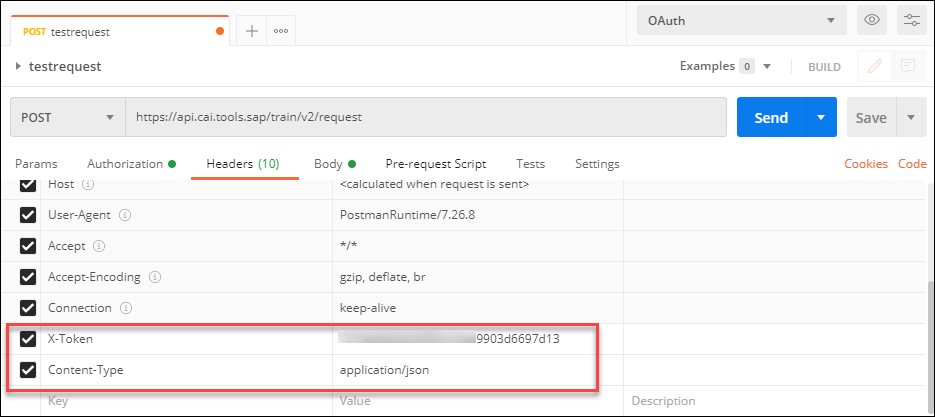The image size is (935, 417).
Task: Click the tab options ellipsis icon
Action: tap(281, 31)
